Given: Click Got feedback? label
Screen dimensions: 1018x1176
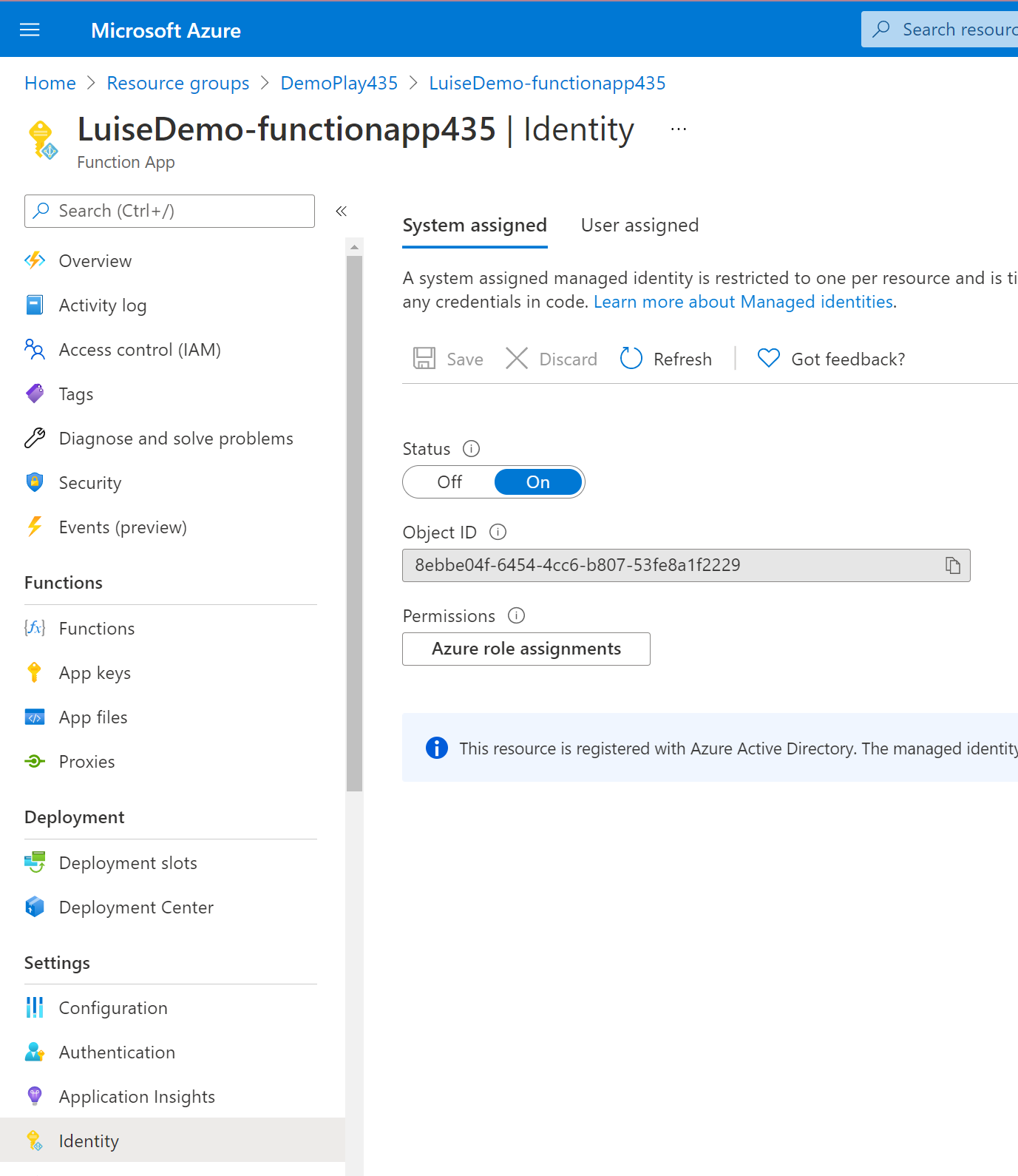Looking at the screenshot, I should (848, 359).
